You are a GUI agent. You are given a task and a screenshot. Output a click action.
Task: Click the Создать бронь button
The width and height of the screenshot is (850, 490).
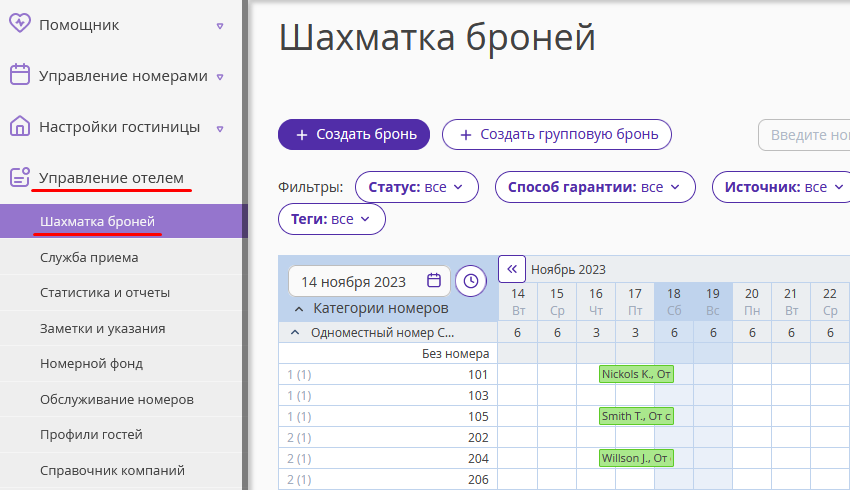[354, 134]
